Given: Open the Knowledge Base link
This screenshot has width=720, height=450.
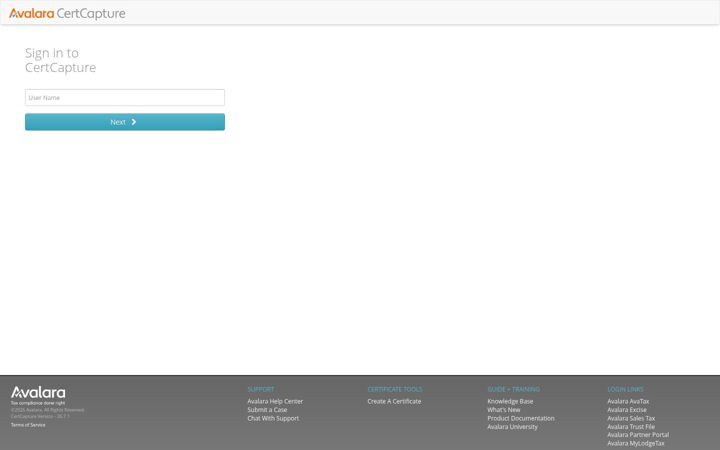Looking at the screenshot, I should pyautogui.click(x=510, y=401).
